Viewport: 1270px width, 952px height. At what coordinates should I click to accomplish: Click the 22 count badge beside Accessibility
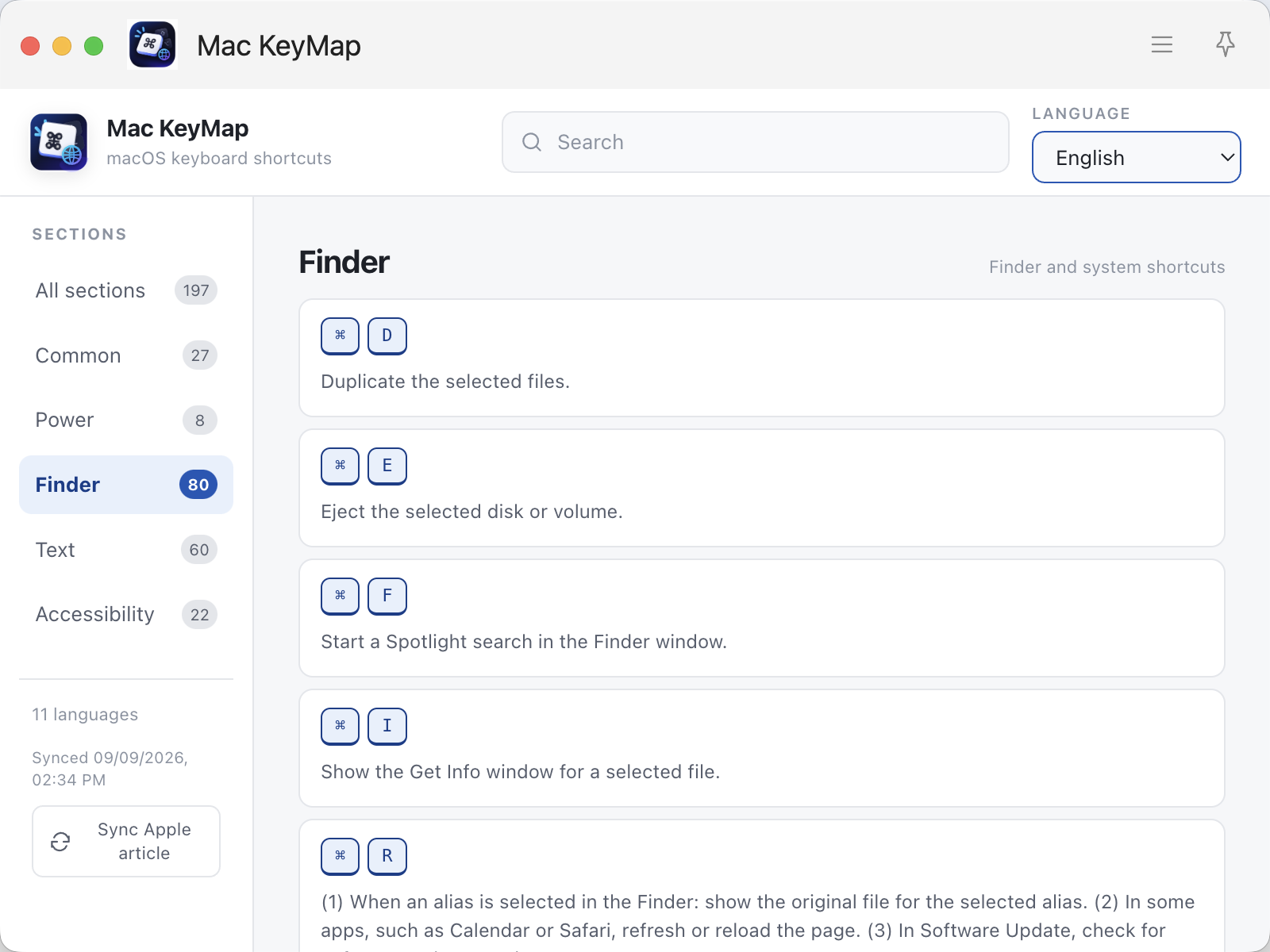coord(200,615)
